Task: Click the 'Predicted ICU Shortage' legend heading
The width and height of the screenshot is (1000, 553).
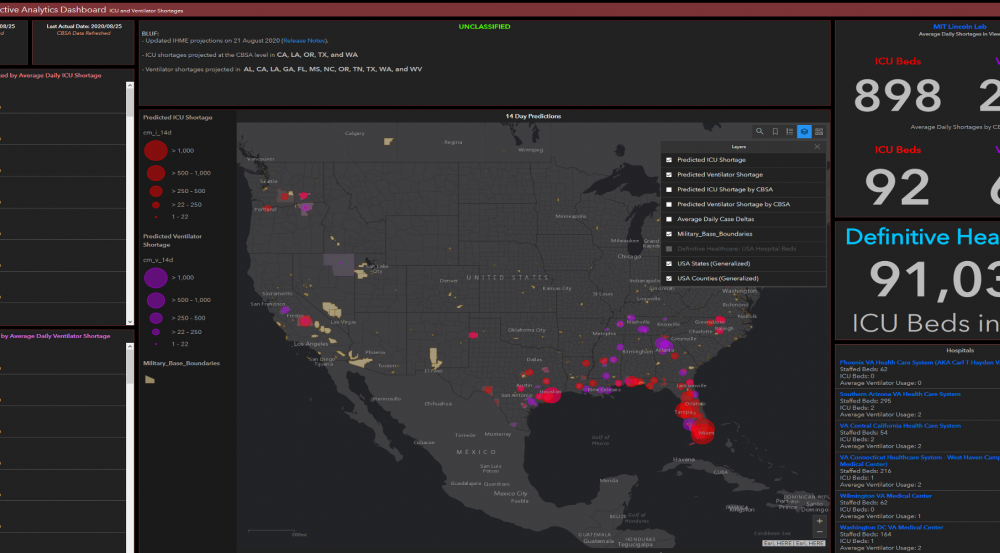Action: click(x=178, y=117)
